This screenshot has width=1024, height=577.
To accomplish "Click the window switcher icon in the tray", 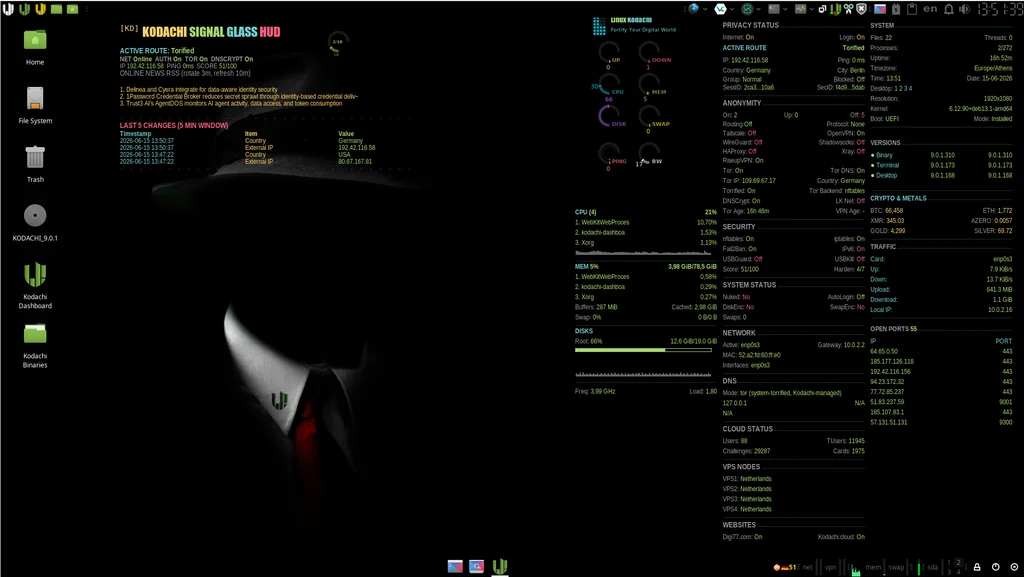I will coord(823,9).
